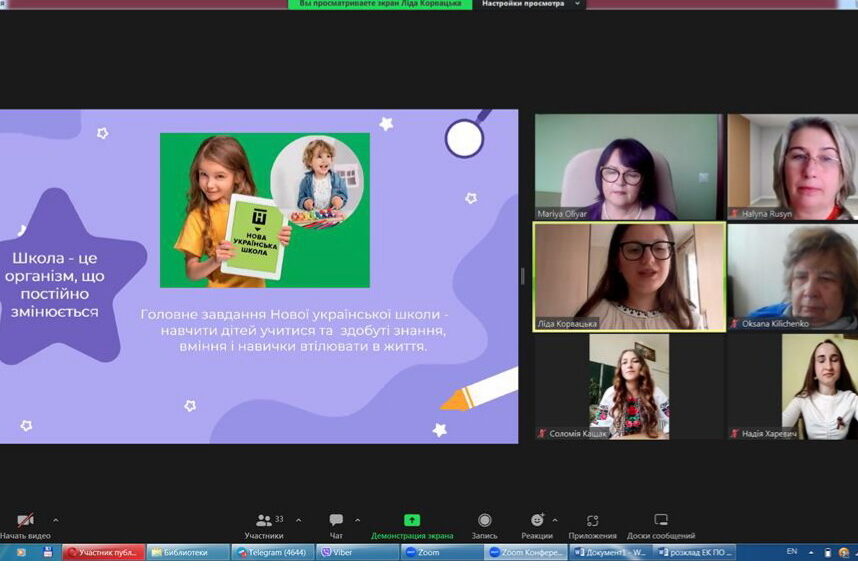Open Доски сообщений whiteboards icon
858x572 pixels.
(x=661, y=521)
